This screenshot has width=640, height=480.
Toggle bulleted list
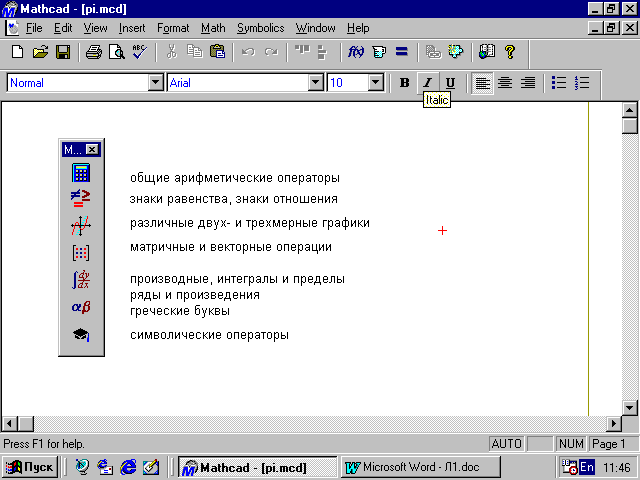tap(559, 83)
